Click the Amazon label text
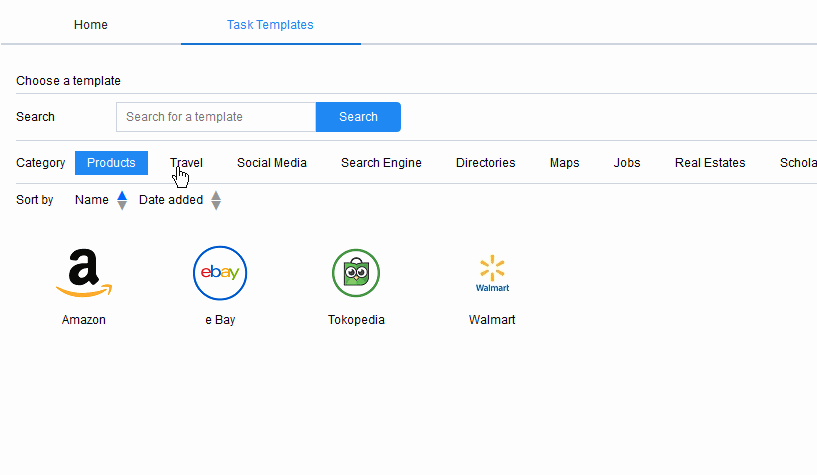This screenshot has height=475, width=817. (x=84, y=320)
